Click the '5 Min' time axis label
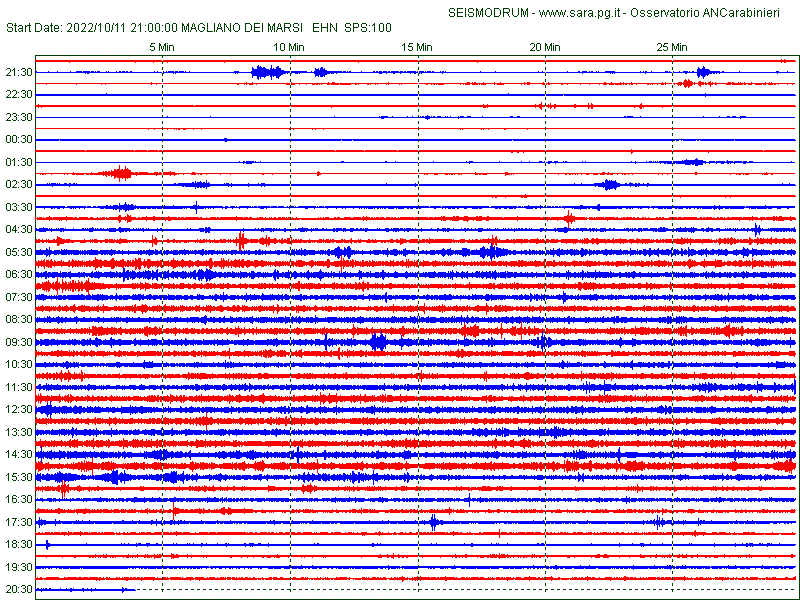The height and width of the screenshot is (600, 800). coord(162,47)
